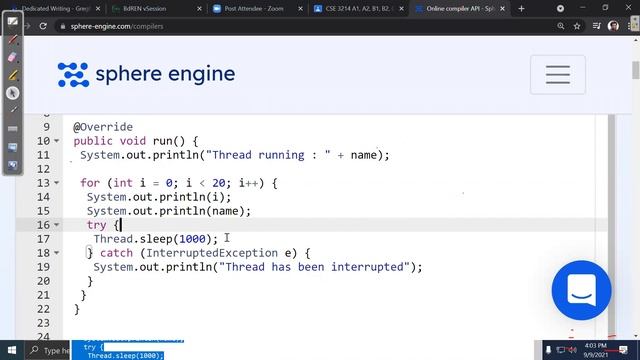Open the notification center icon
Image resolution: width=640 pixels, height=360 pixels.
point(623,350)
